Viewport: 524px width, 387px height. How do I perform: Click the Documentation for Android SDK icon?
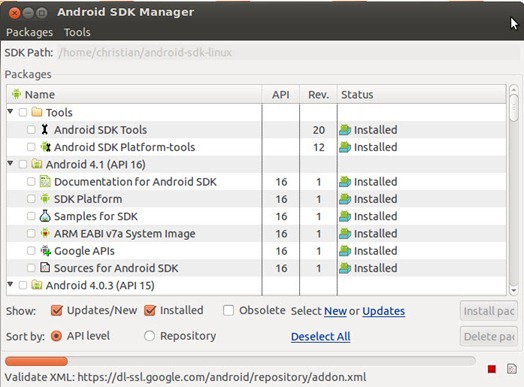click(45, 181)
